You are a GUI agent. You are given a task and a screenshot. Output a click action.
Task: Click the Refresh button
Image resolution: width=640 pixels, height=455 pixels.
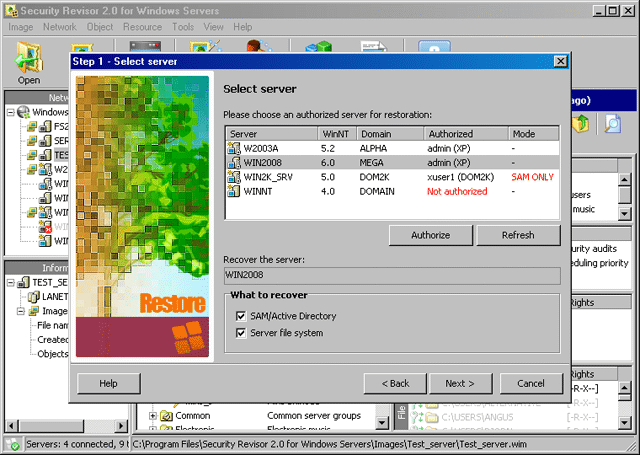[518, 235]
